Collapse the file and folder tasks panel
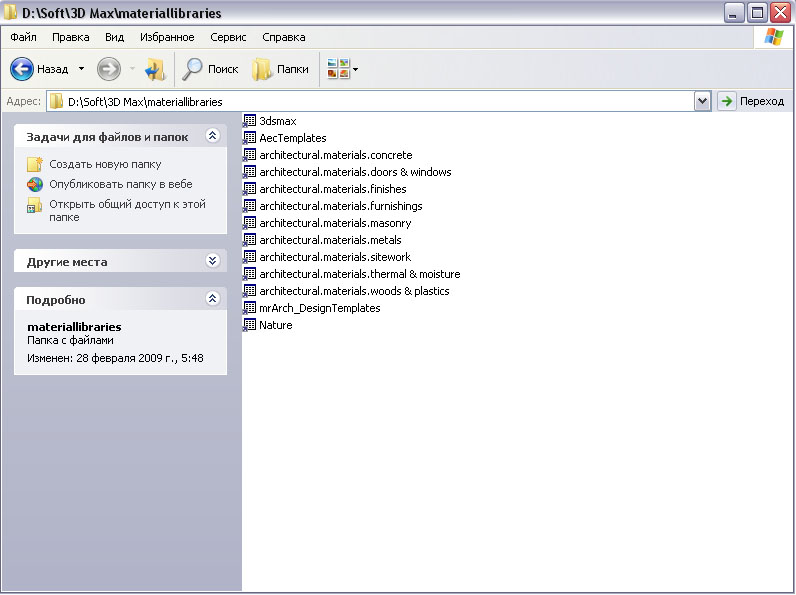The width and height of the screenshot is (796, 595). click(212, 136)
